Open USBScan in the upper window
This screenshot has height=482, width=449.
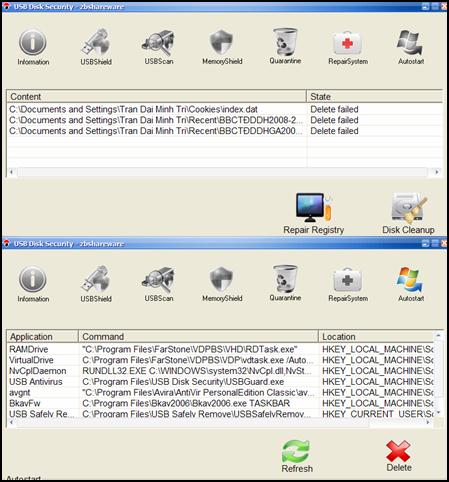coord(159,47)
